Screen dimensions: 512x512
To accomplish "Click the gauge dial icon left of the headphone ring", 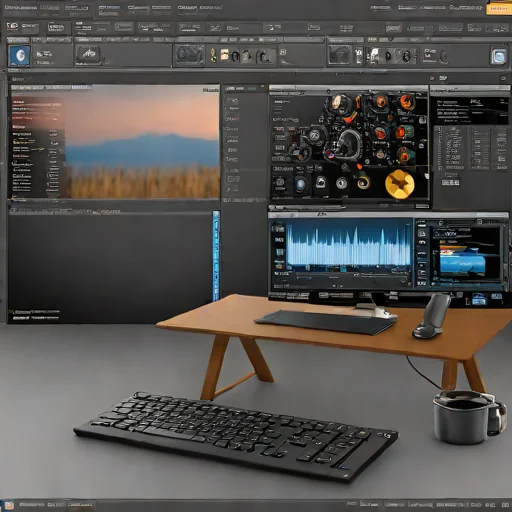I will [314, 135].
